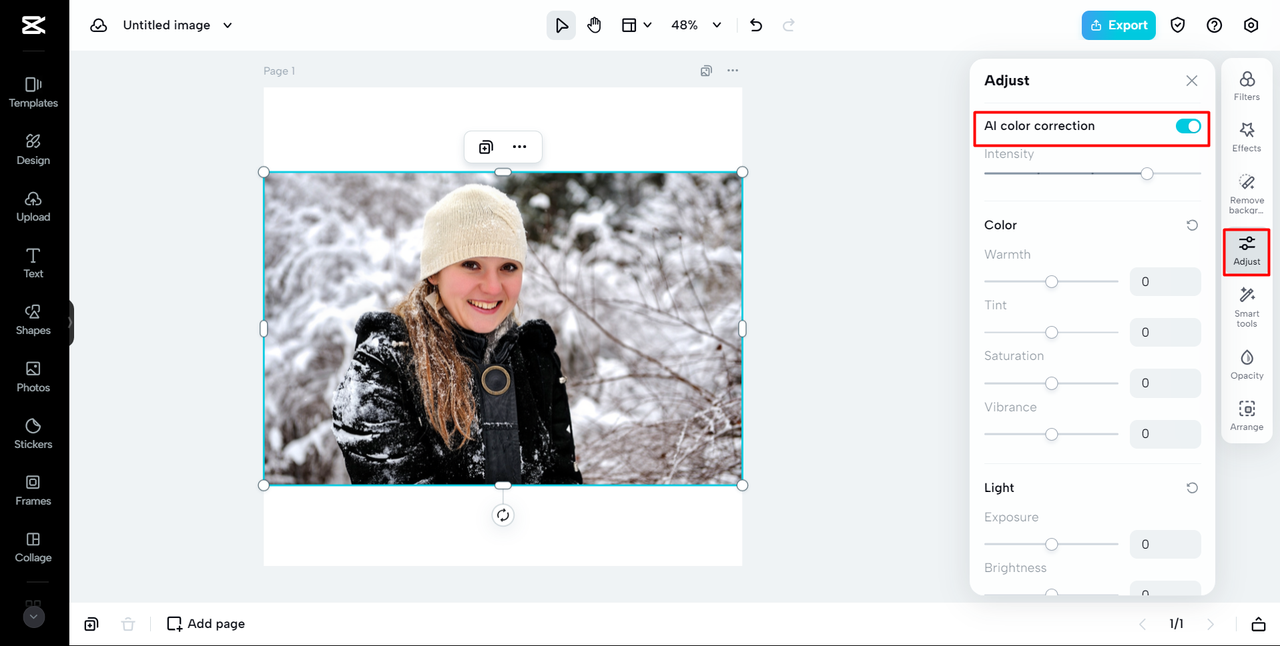Go to the next page arrow
This screenshot has width=1280, height=646.
[x=1211, y=624]
